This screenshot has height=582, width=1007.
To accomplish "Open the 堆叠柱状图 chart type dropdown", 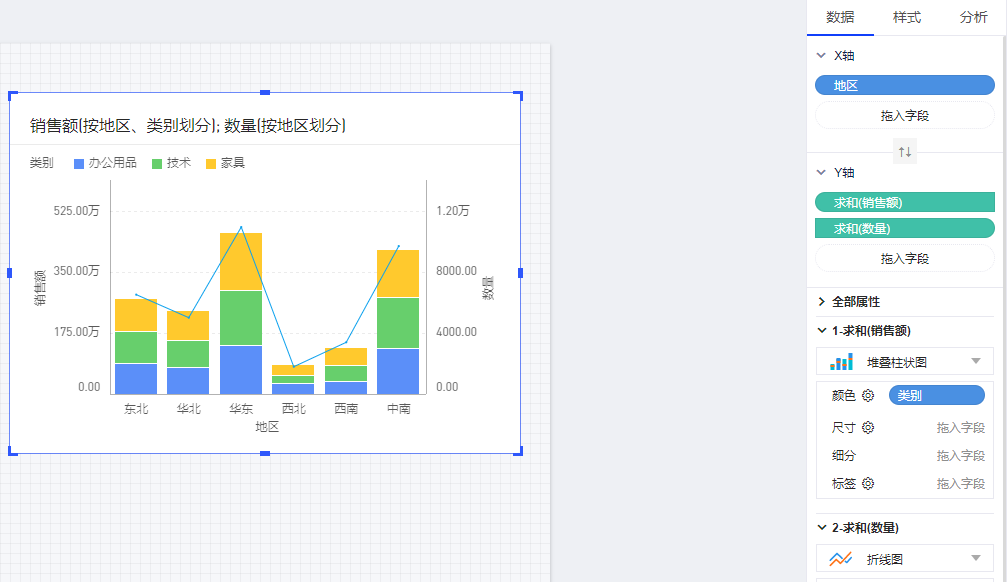I will (975, 361).
